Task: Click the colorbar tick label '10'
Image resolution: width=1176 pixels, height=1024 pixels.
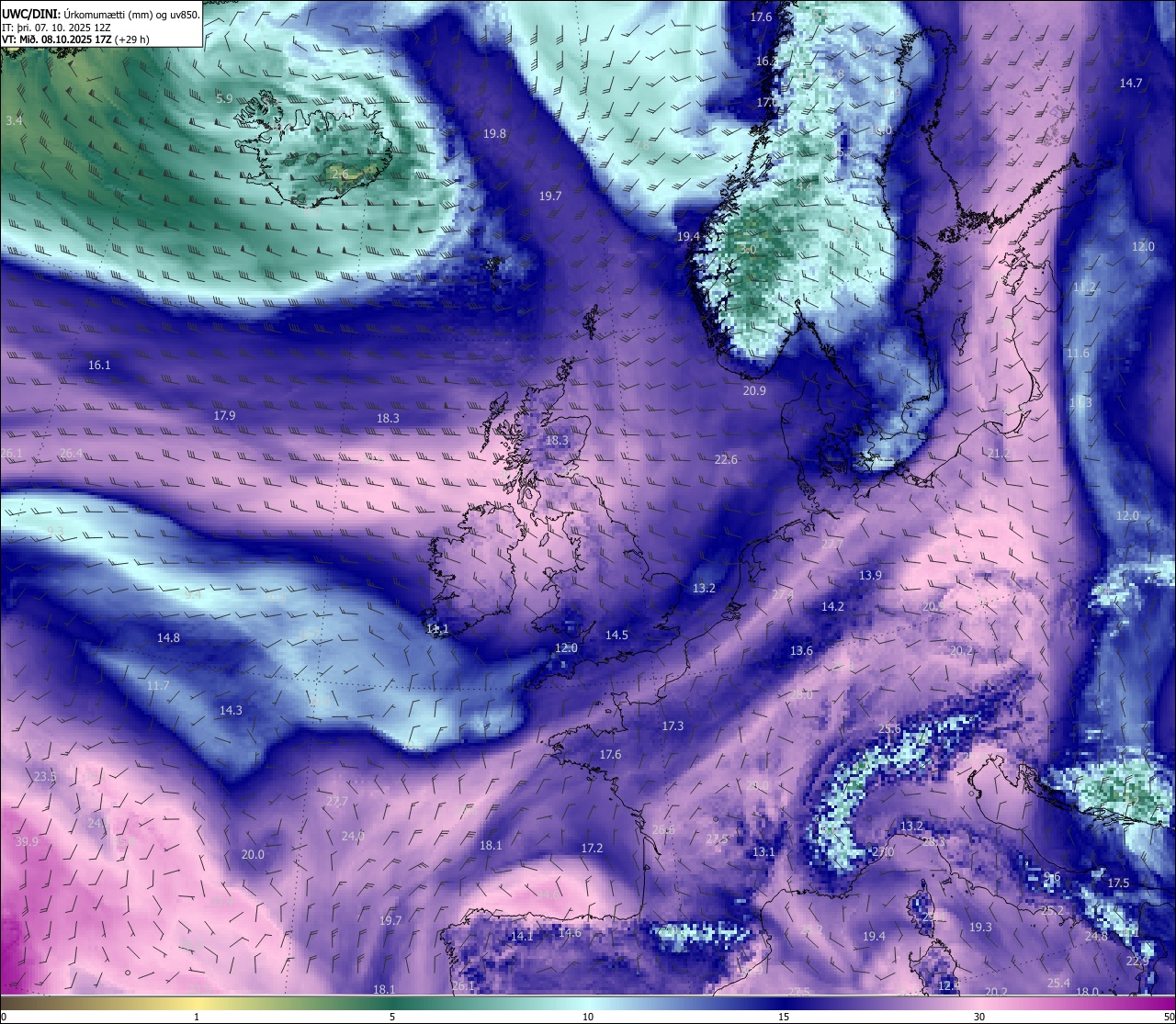Action: pos(588,1017)
